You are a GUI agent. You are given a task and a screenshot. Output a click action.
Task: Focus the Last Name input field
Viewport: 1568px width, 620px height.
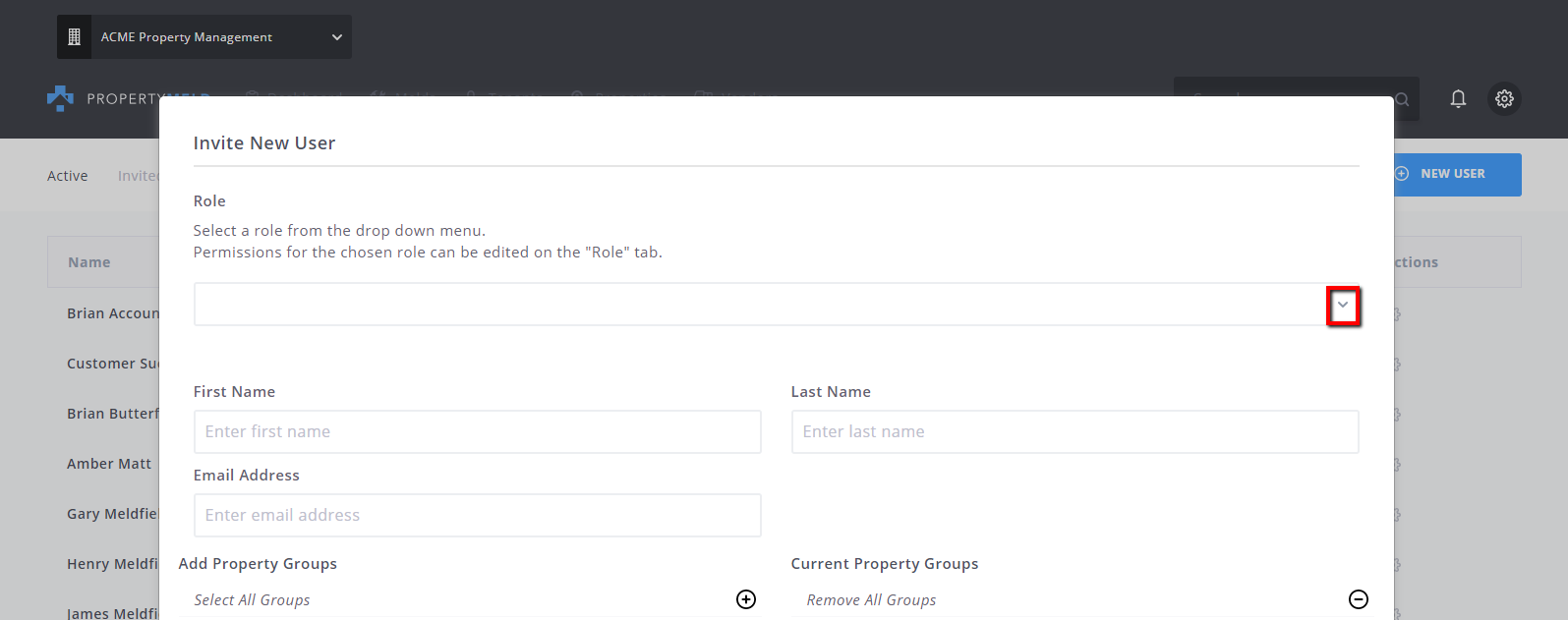point(1075,432)
